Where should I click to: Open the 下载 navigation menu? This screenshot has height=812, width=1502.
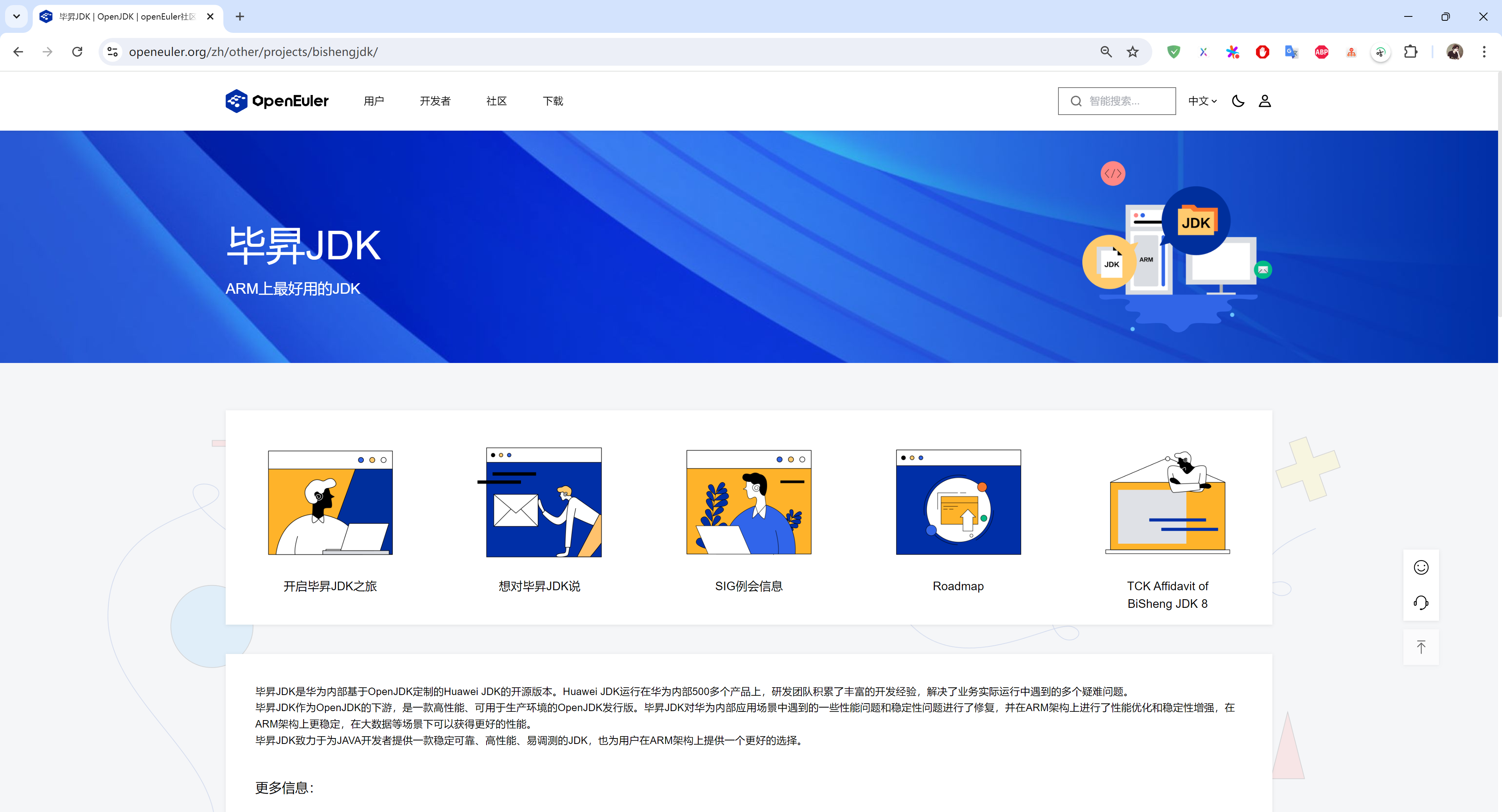pos(553,101)
